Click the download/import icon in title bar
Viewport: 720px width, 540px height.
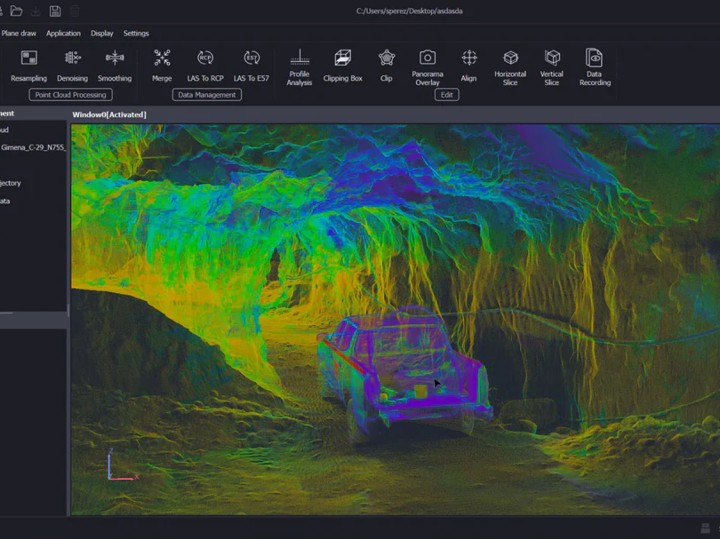coord(36,11)
